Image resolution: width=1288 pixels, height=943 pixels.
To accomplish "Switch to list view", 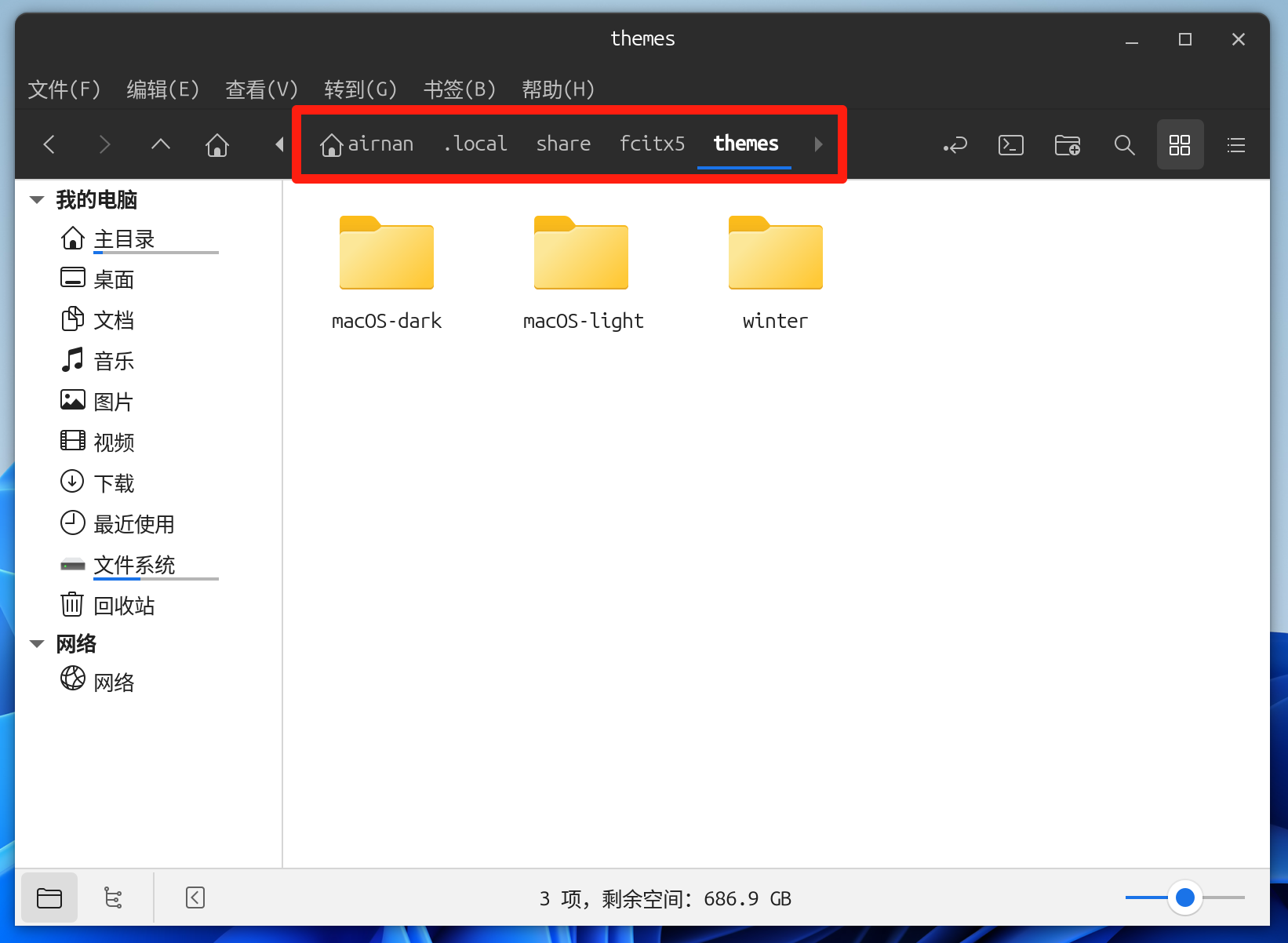I will (1236, 145).
